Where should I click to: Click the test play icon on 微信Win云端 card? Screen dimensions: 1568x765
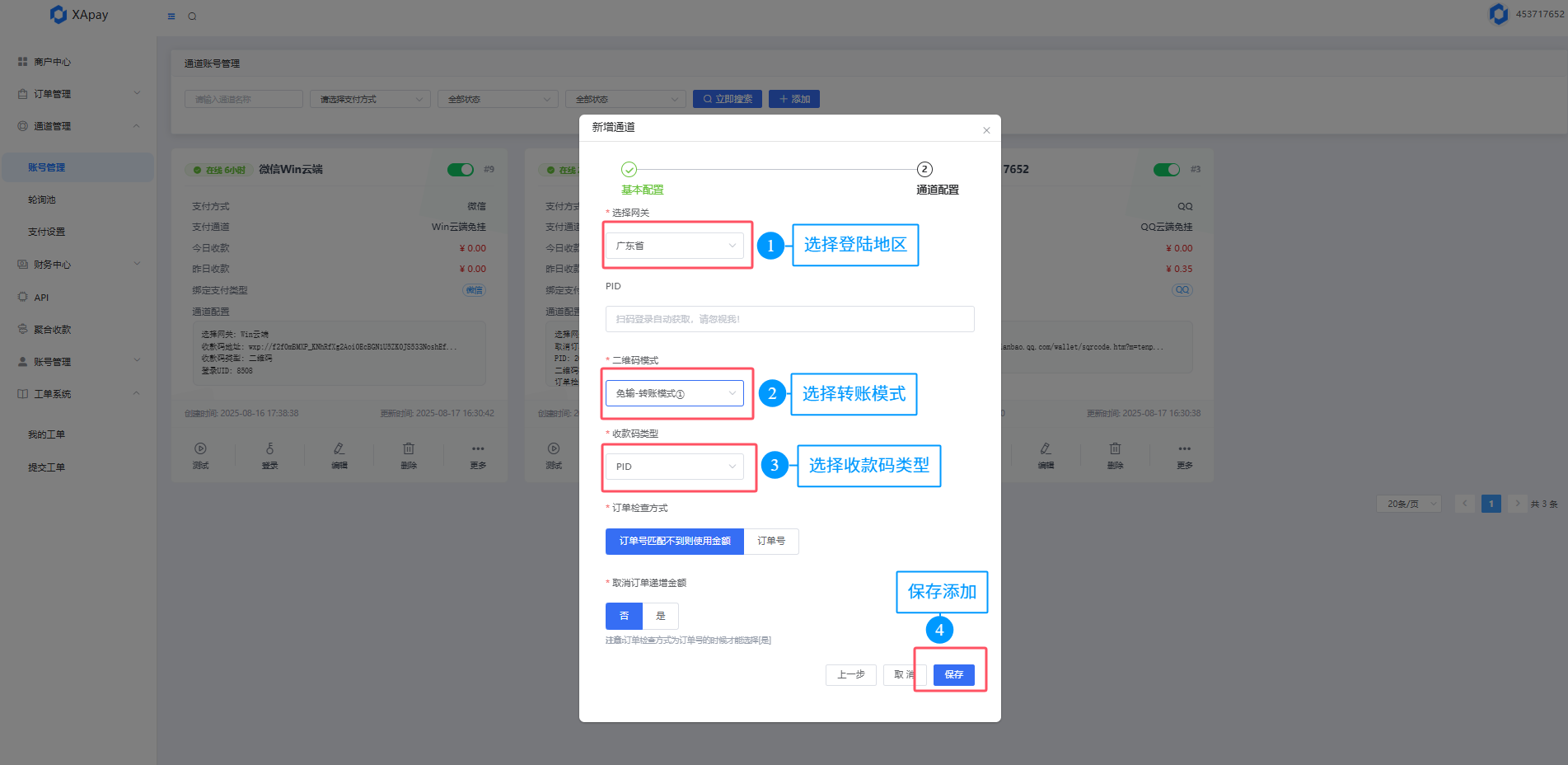(x=200, y=449)
